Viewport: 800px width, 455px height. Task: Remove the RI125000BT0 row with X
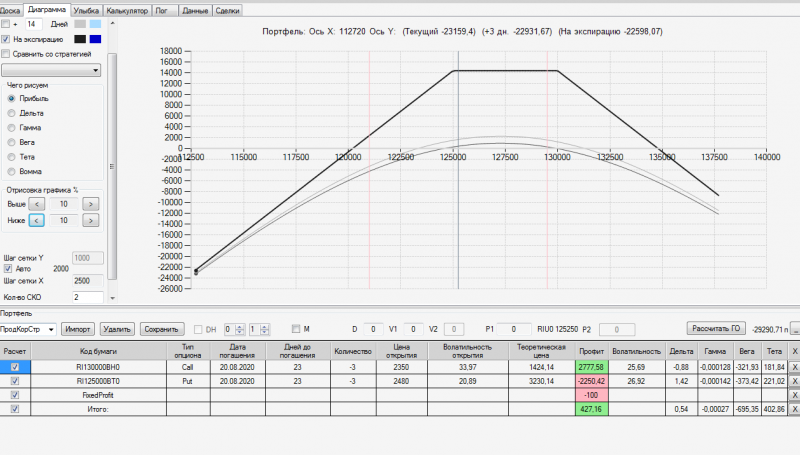794,381
